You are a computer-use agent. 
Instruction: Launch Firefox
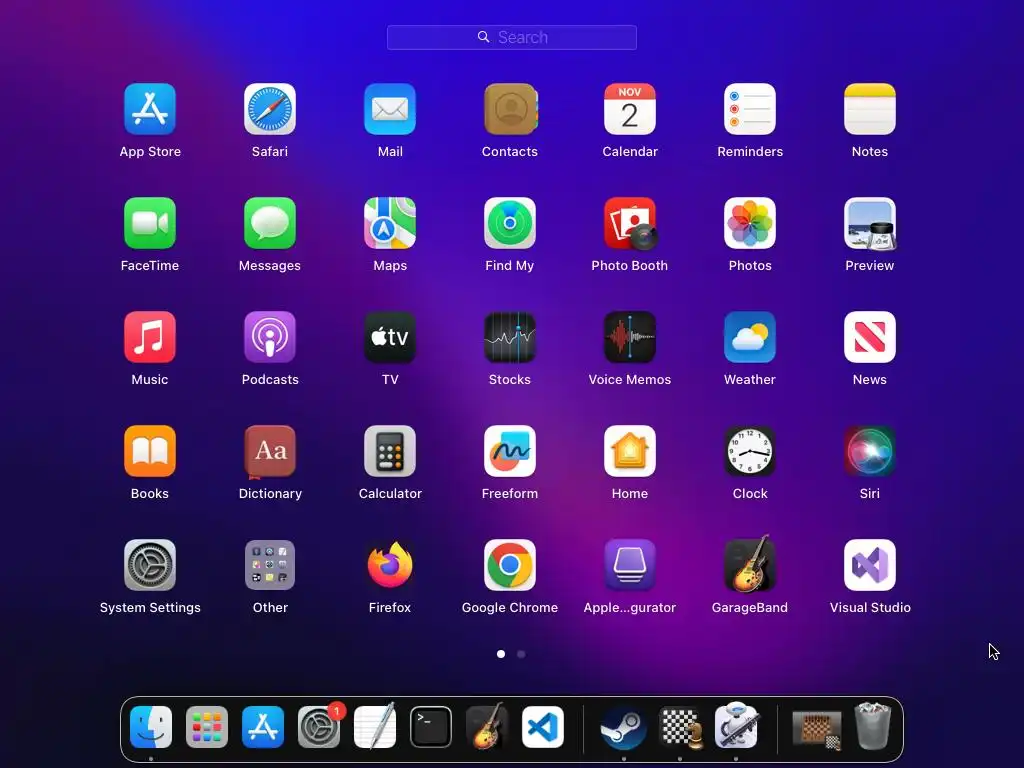390,565
